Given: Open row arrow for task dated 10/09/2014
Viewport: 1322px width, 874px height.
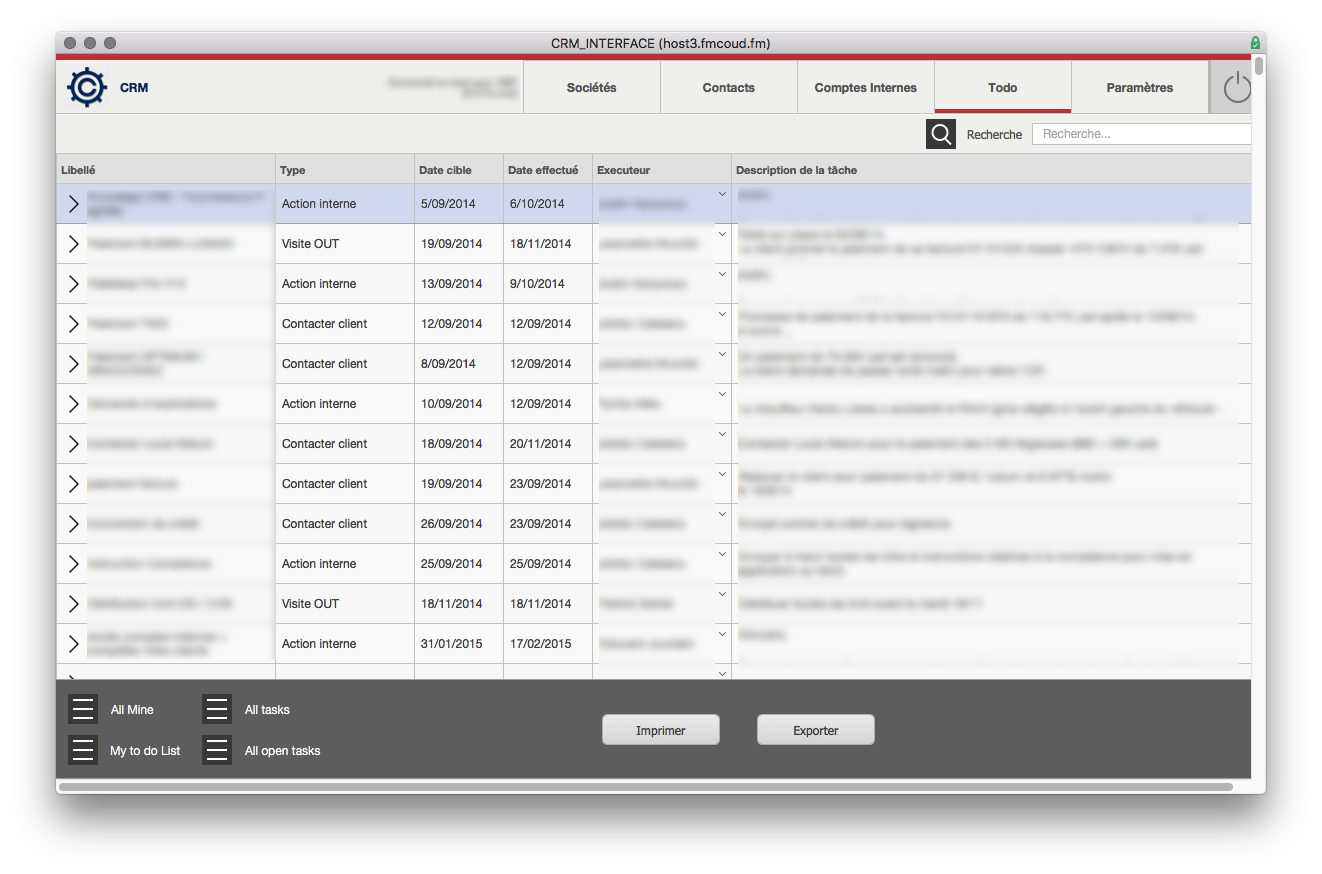Looking at the screenshot, I should pos(73,404).
